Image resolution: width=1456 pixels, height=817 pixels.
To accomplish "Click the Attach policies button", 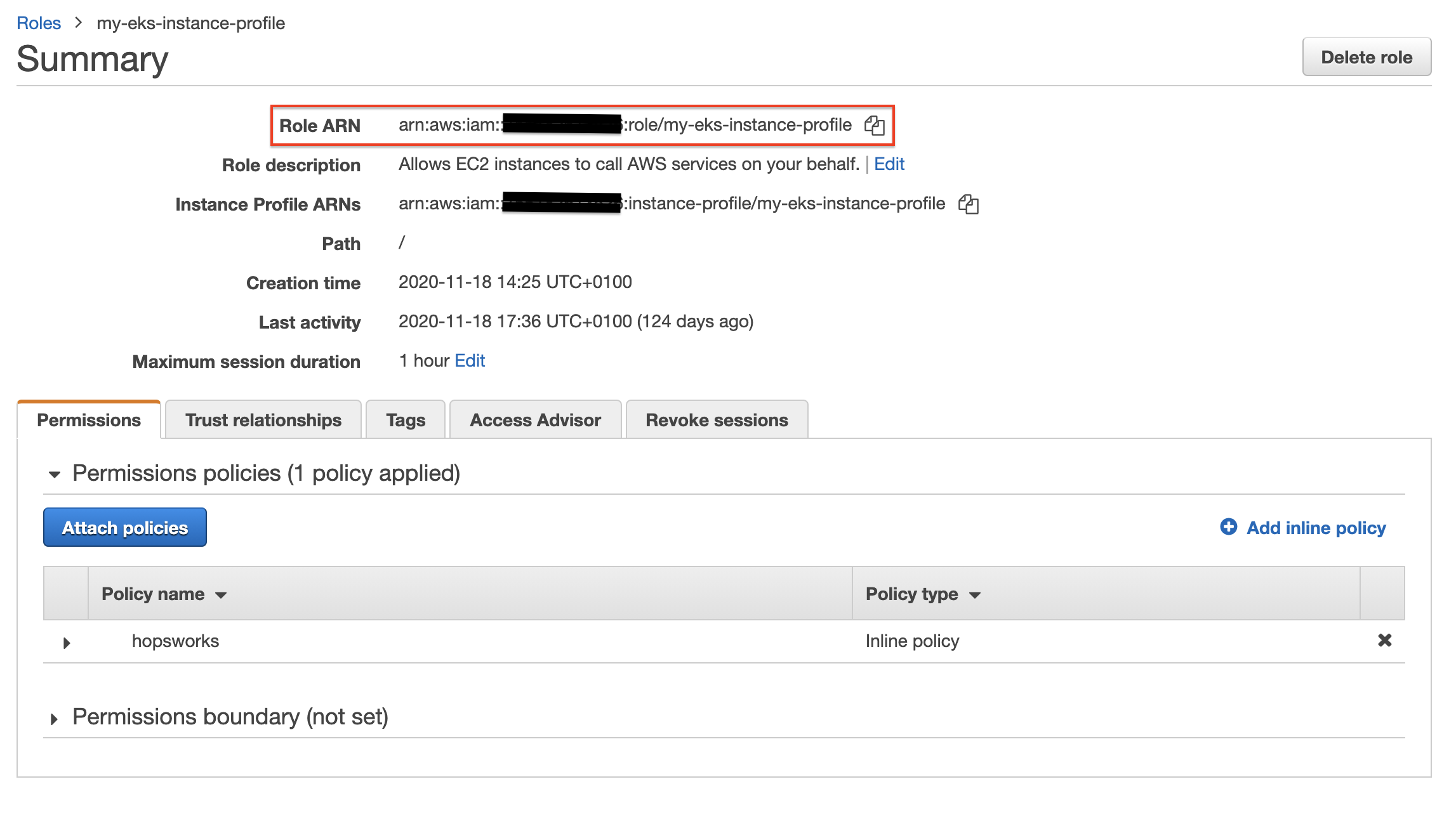I will coord(125,528).
